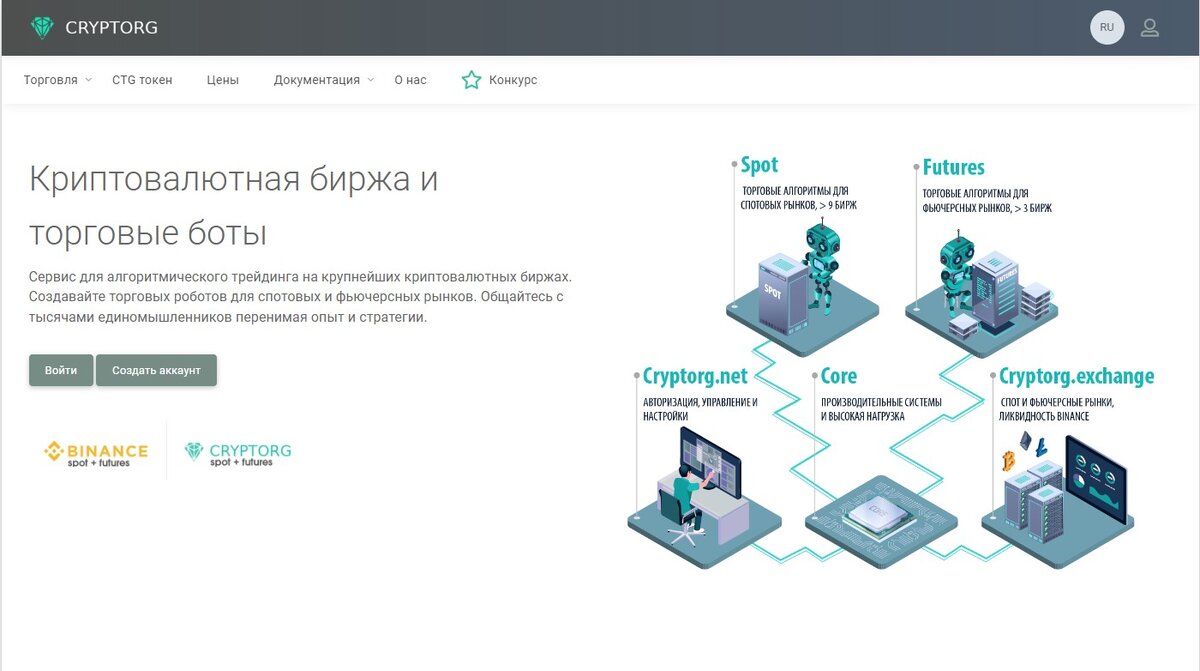The height and width of the screenshot is (671, 1200).
Task: Click the Cryptorg.exchange heading in diagram
Action: pos(1076,377)
